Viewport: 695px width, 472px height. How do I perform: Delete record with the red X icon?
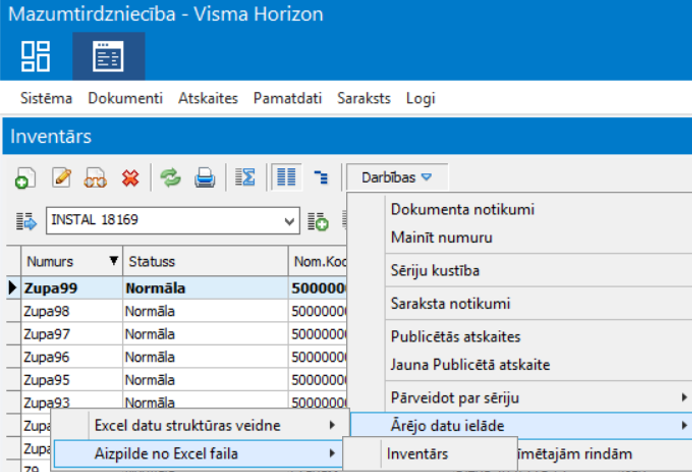[130, 179]
